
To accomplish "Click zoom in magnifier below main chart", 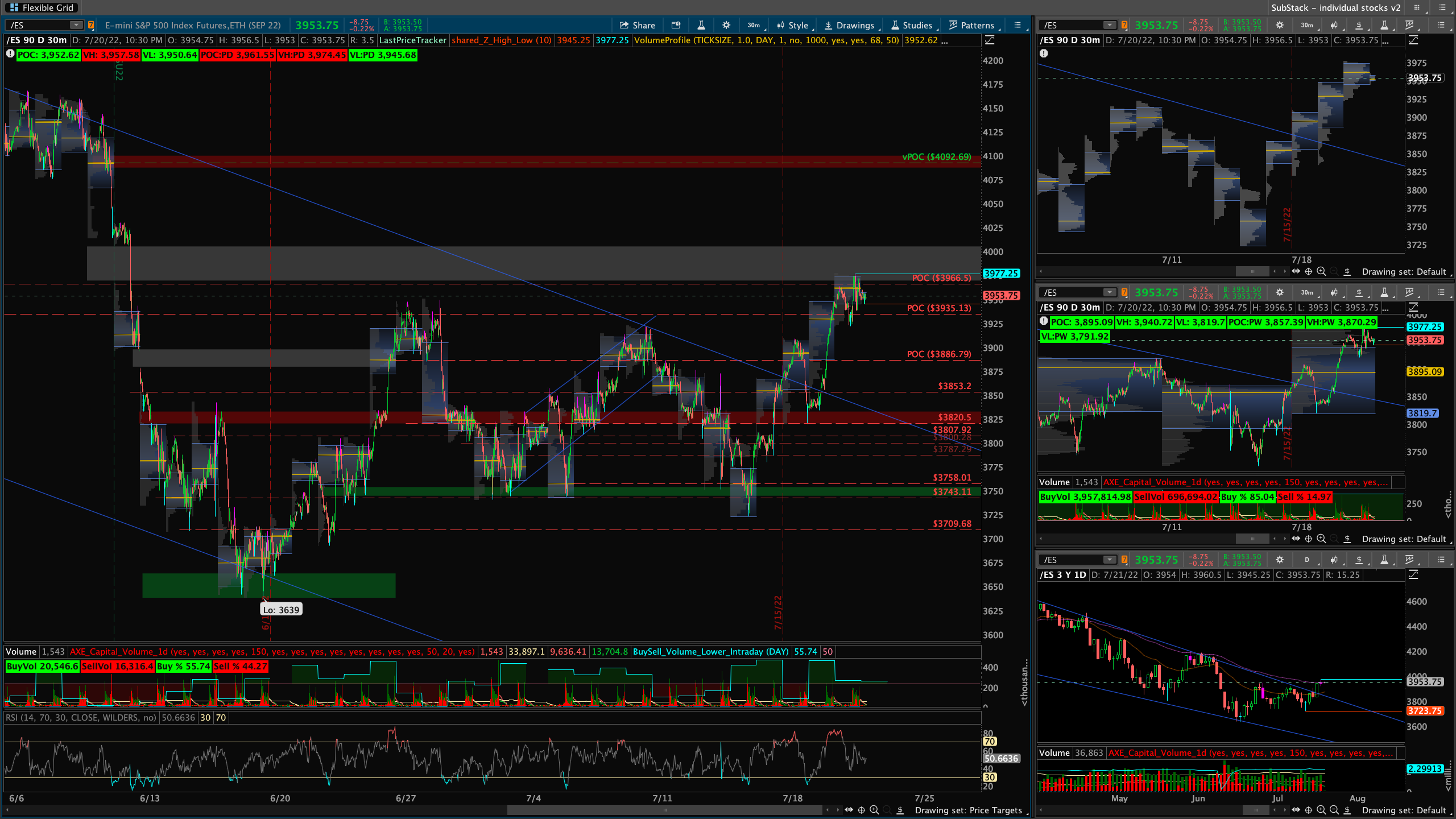I will (x=874, y=810).
